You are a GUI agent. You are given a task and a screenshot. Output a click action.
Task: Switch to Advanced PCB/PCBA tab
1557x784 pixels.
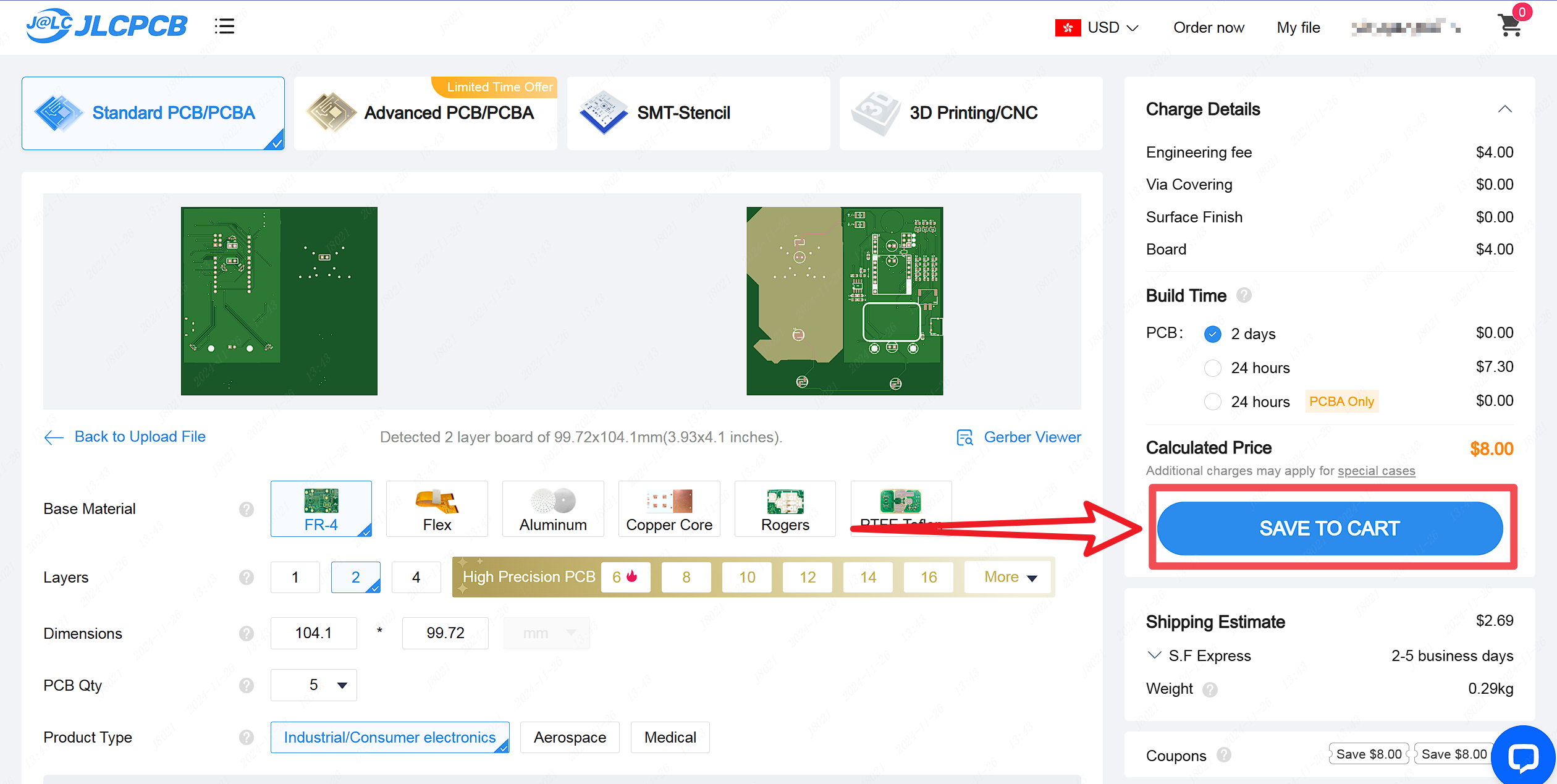[x=426, y=113]
